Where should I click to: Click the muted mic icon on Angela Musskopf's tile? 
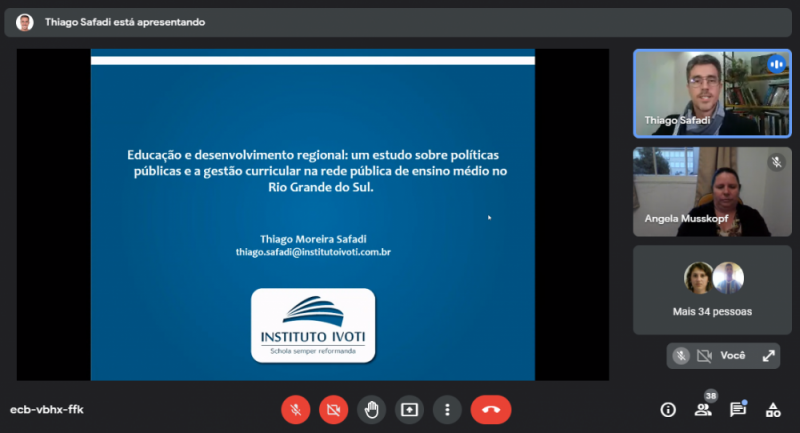777,162
